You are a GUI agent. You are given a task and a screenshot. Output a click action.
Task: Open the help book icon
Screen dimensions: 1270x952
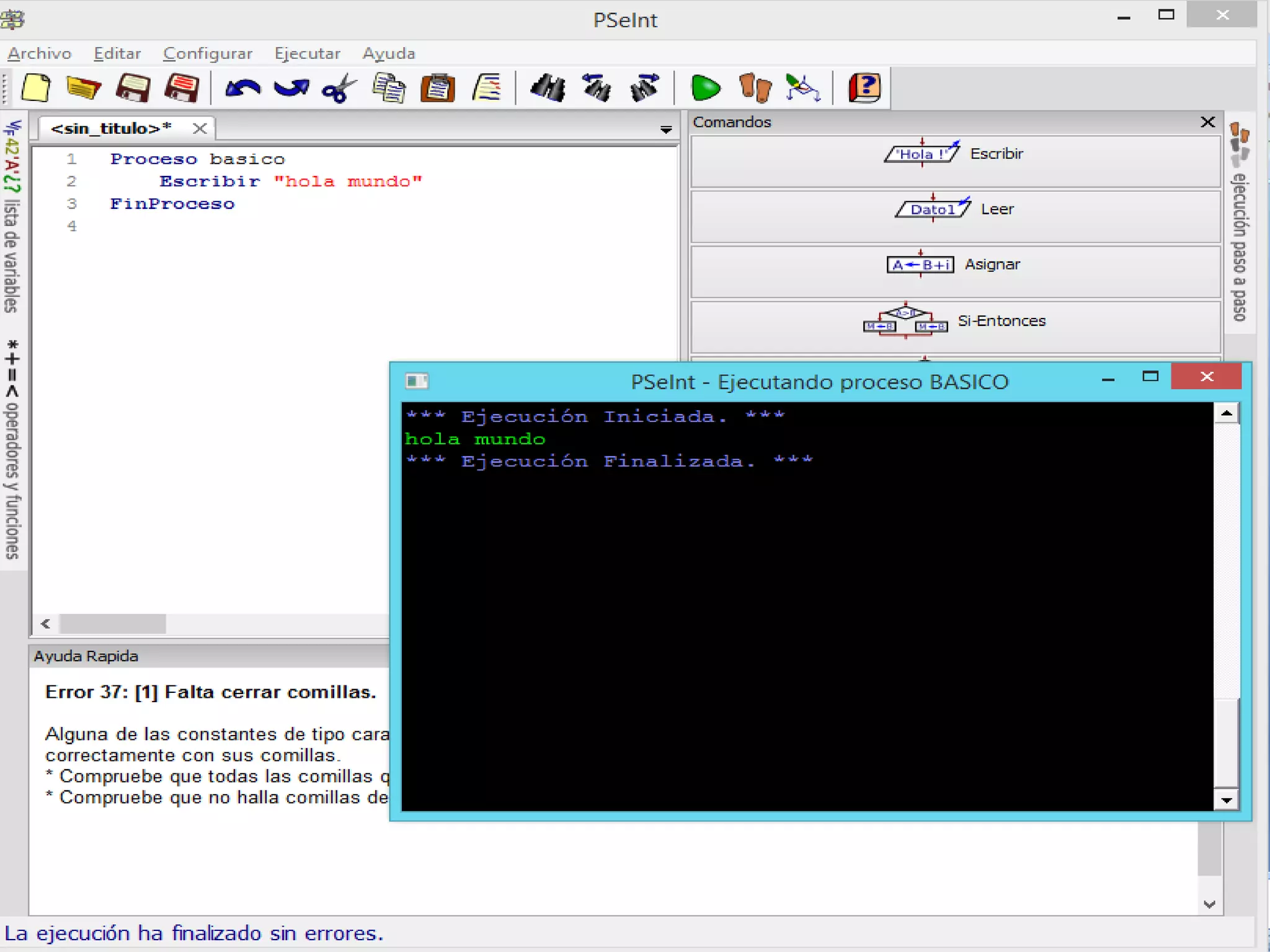pos(864,87)
